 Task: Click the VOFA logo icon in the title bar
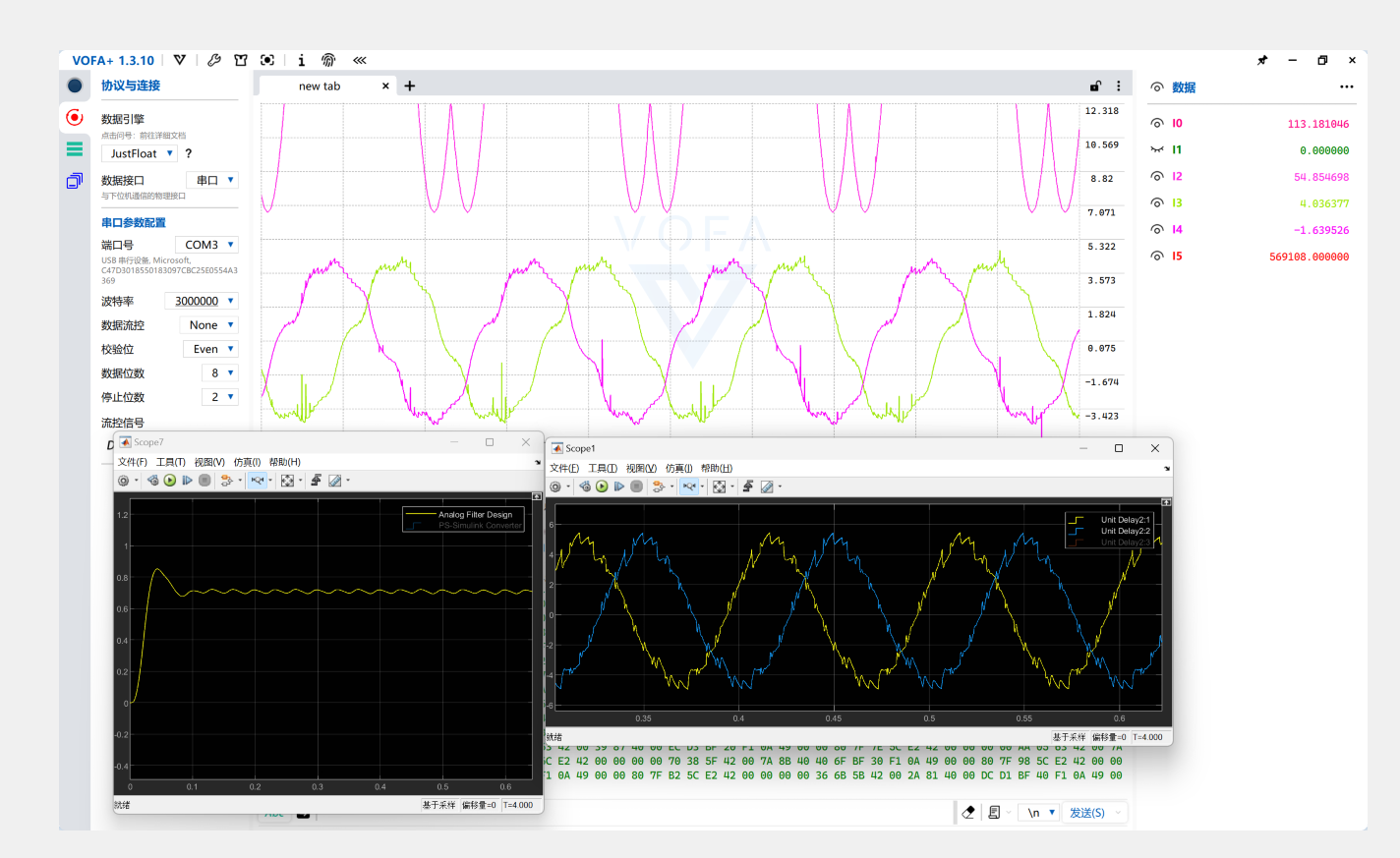[180, 60]
